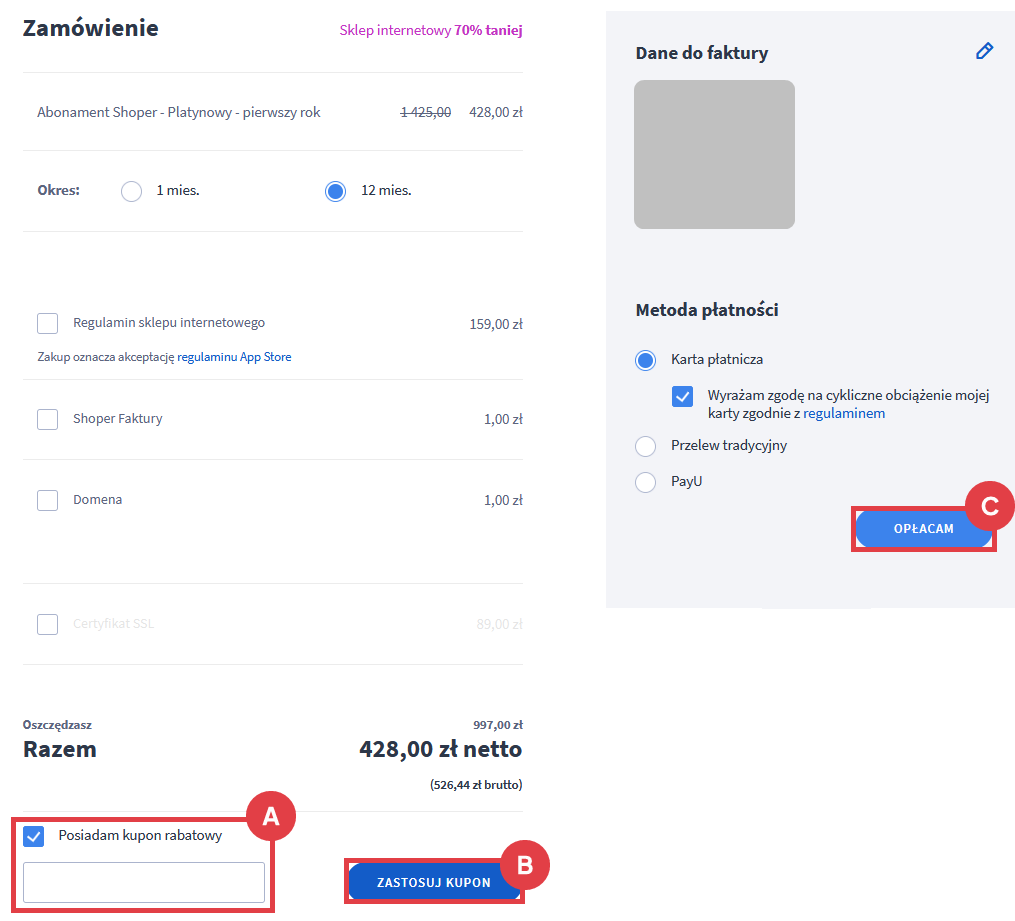The height and width of the screenshot is (921, 1015).
Task: Choose Przelew tradycyjny payment method
Action: tap(645, 446)
